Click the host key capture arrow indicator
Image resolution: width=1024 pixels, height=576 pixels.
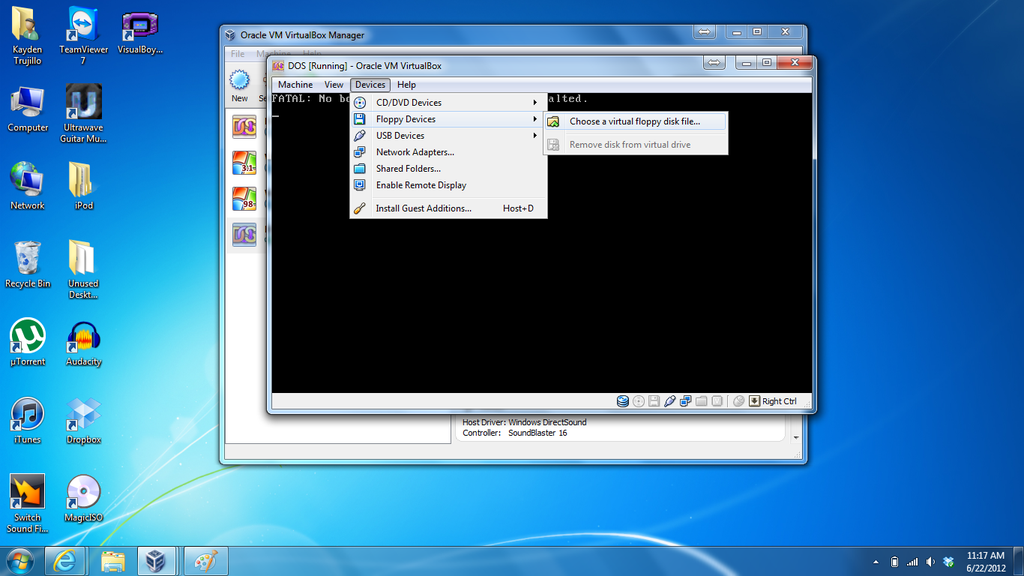(754, 401)
